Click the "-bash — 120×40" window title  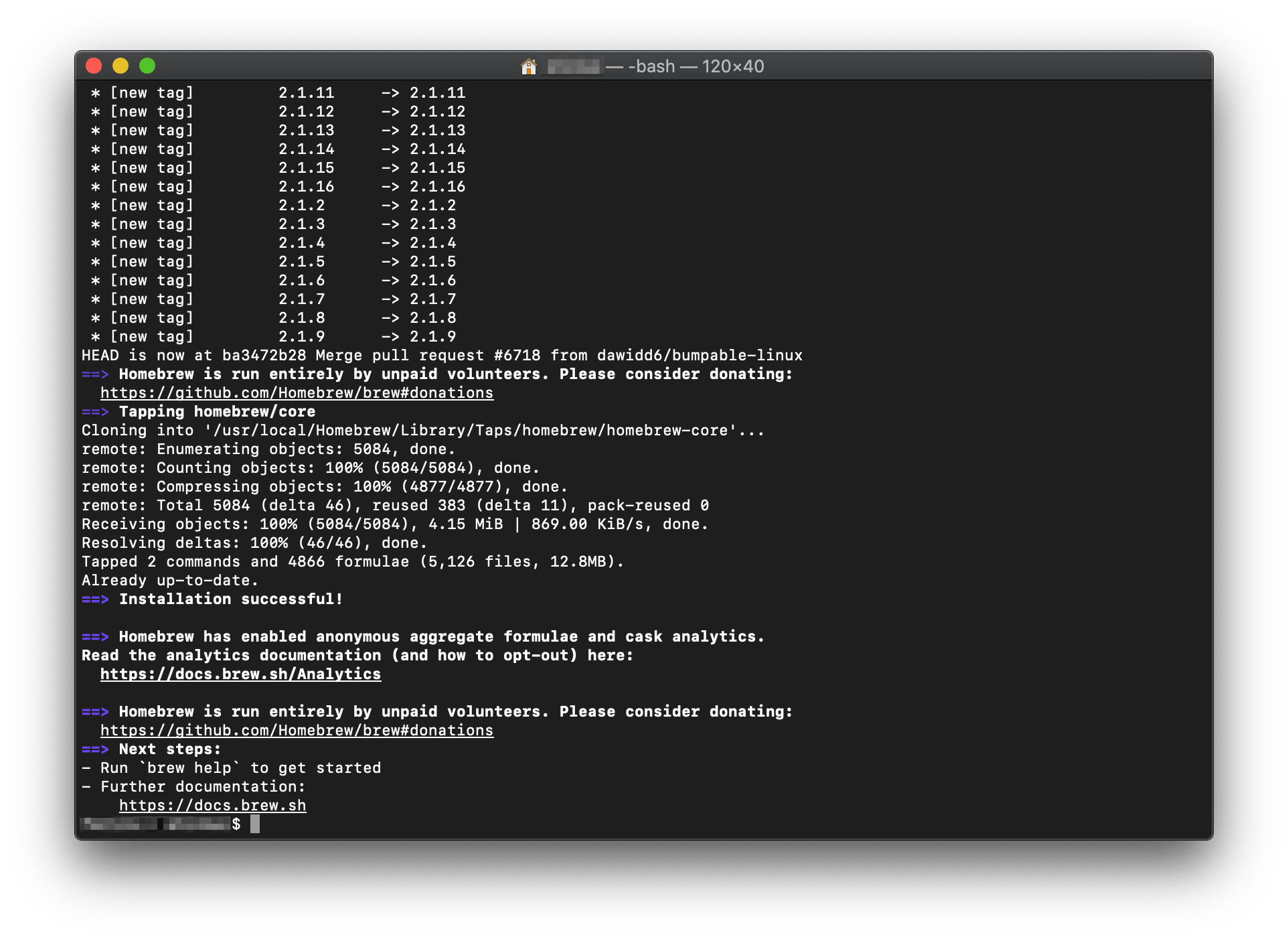coord(684,66)
